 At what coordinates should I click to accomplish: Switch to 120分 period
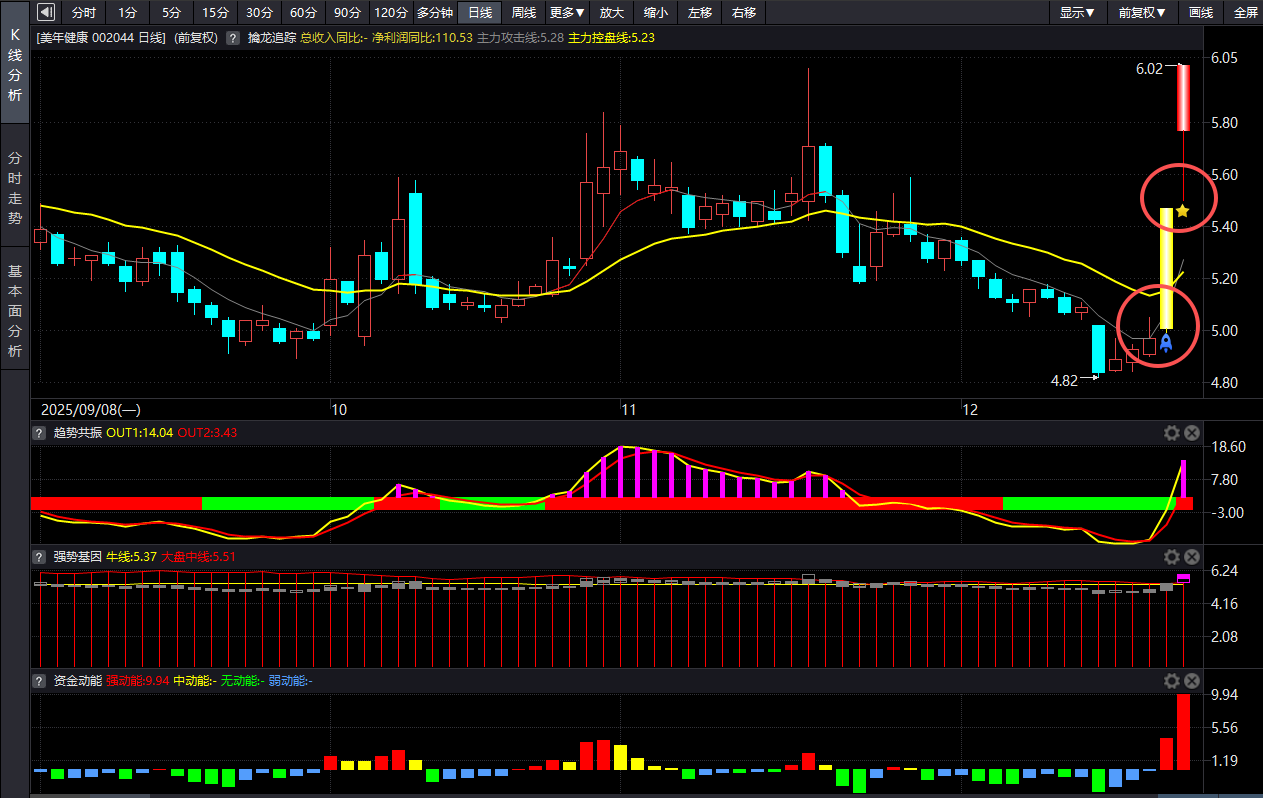(391, 12)
